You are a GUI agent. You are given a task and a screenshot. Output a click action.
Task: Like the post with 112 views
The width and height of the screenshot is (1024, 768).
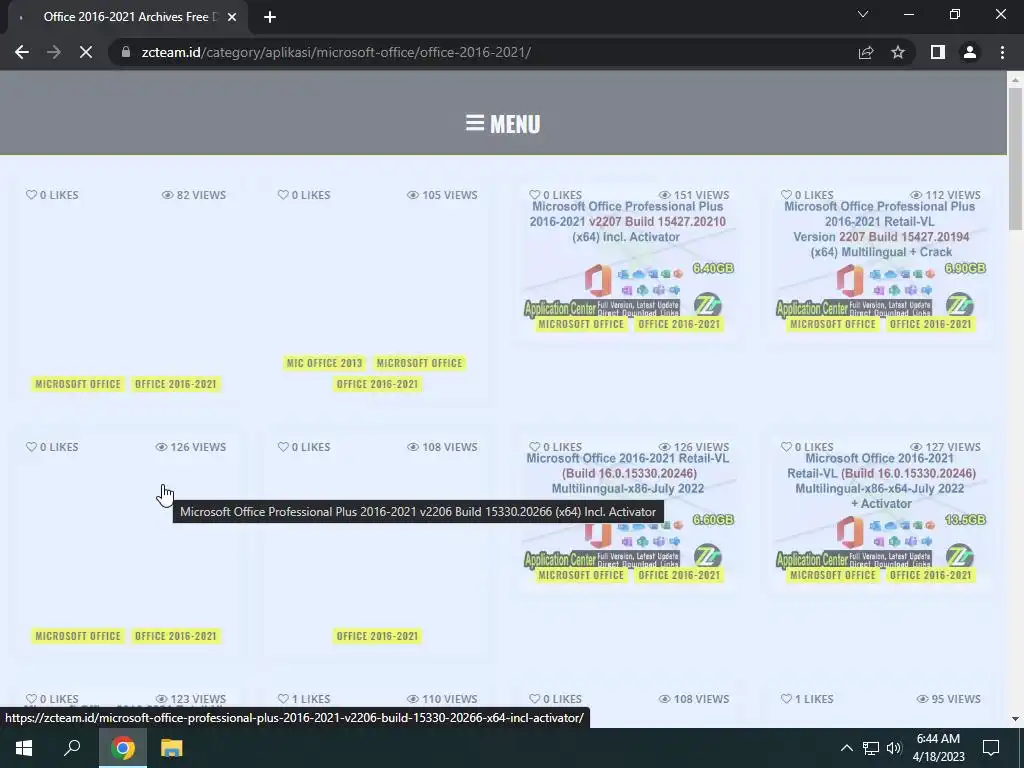807,195
